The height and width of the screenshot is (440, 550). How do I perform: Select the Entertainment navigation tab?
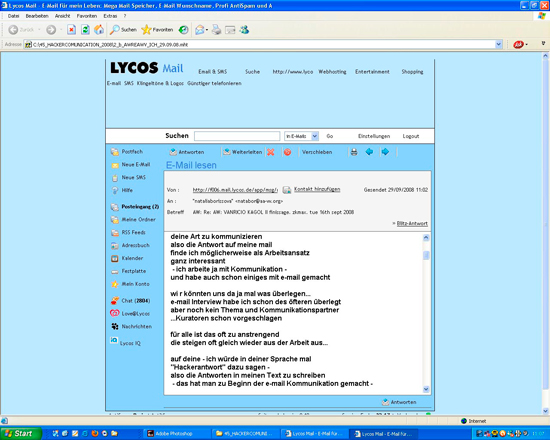(x=372, y=72)
